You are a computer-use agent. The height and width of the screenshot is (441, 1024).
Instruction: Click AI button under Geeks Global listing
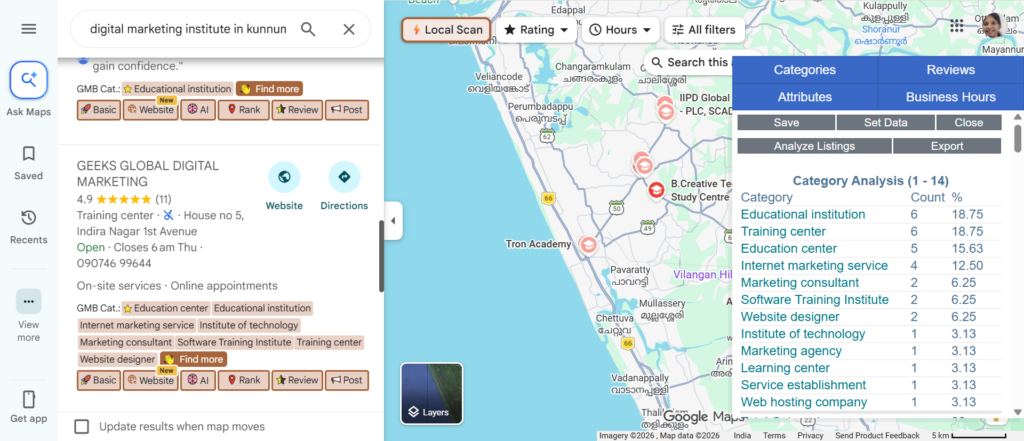click(198, 380)
